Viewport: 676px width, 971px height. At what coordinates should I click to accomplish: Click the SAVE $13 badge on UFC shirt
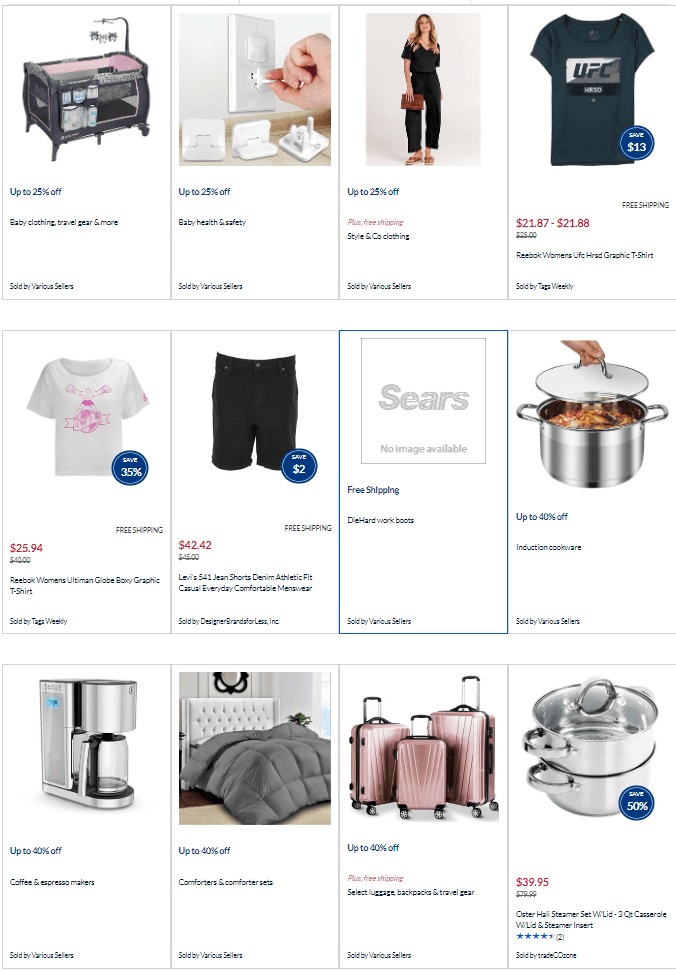click(636, 143)
